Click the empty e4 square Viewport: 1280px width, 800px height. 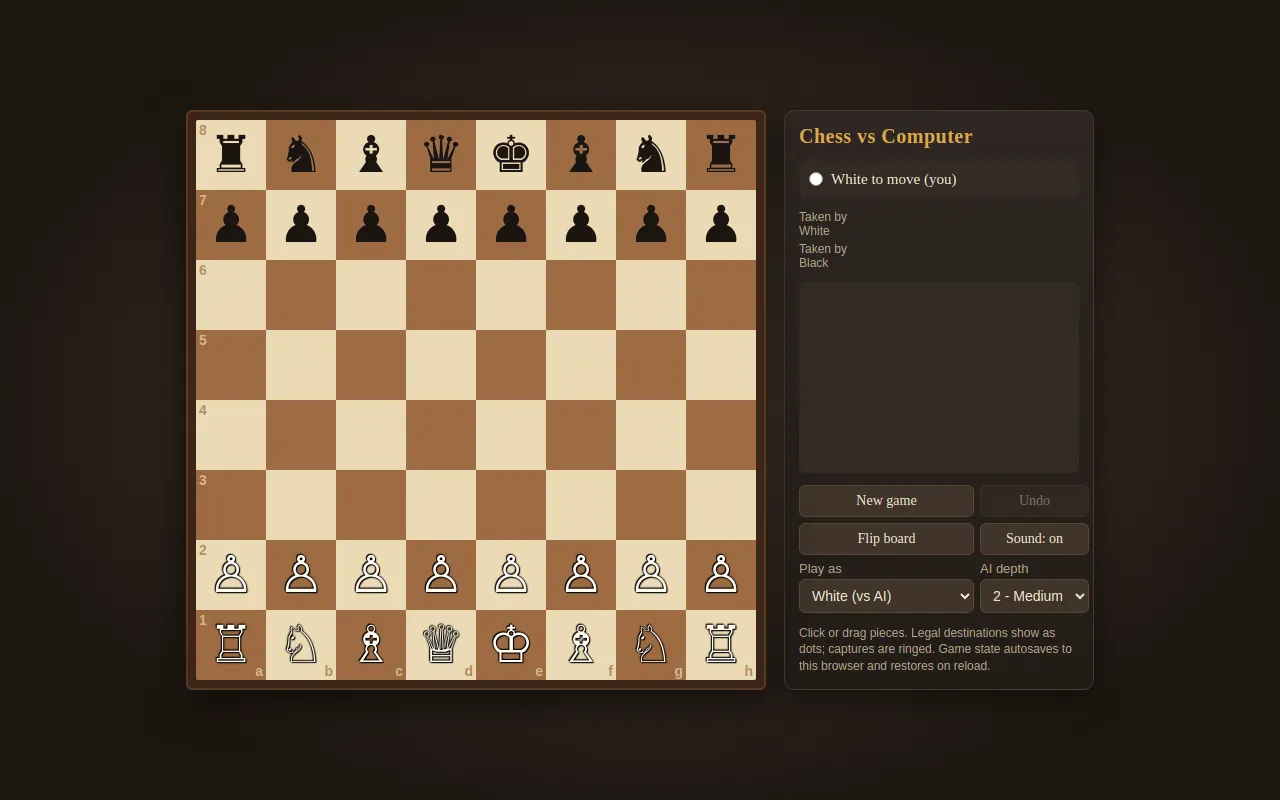click(511, 435)
